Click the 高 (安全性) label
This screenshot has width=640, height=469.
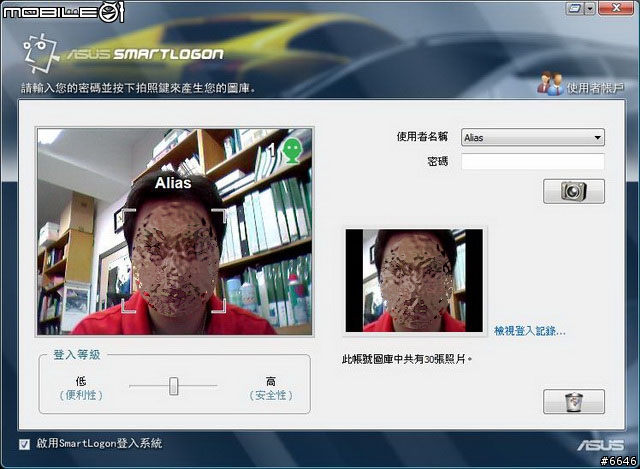click(271, 388)
